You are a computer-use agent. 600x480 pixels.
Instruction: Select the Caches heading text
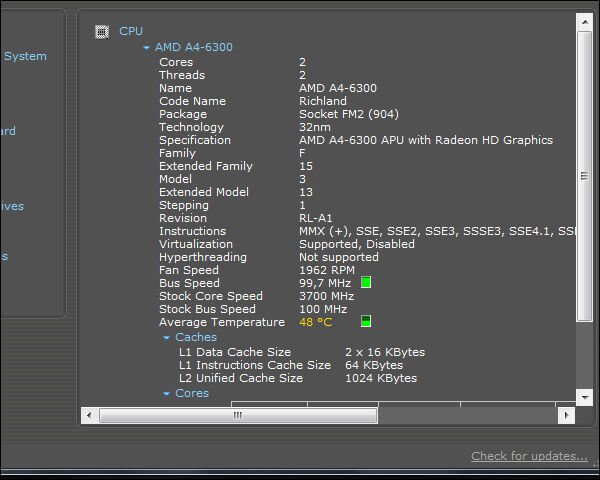[196, 337]
